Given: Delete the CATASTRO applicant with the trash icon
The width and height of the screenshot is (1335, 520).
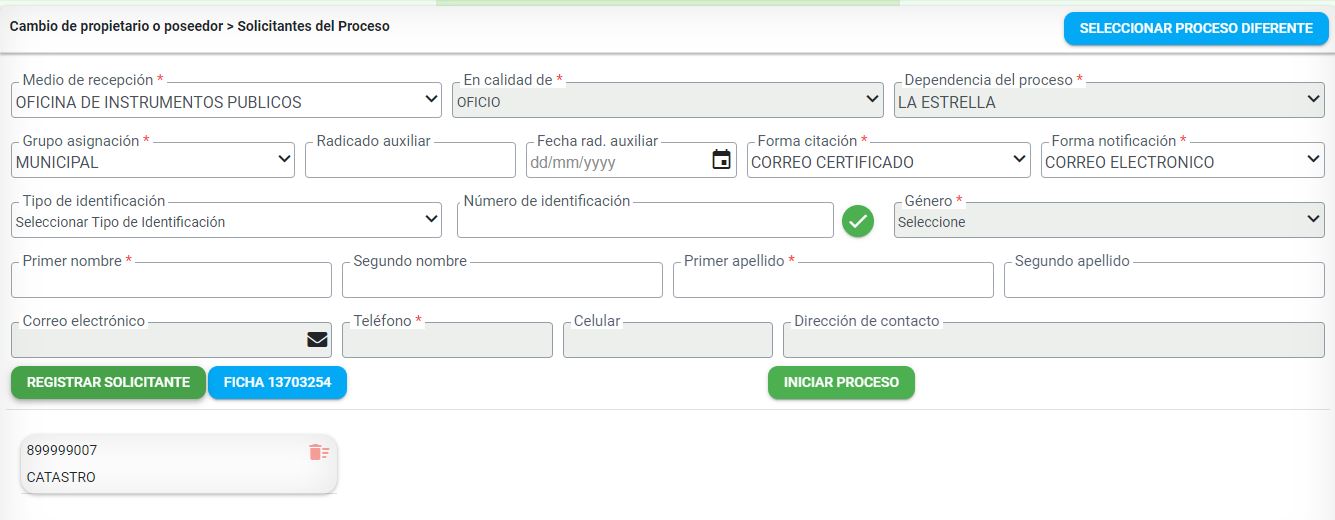Looking at the screenshot, I should pyautogui.click(x=319, y=452).
